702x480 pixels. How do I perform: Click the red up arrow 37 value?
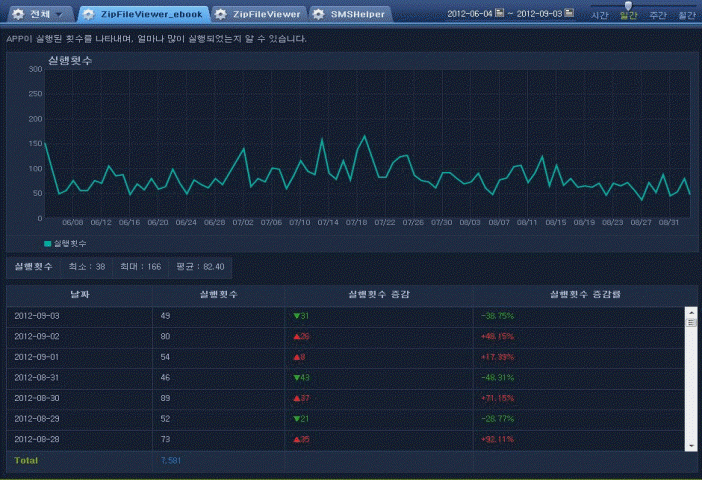point(301,399)
